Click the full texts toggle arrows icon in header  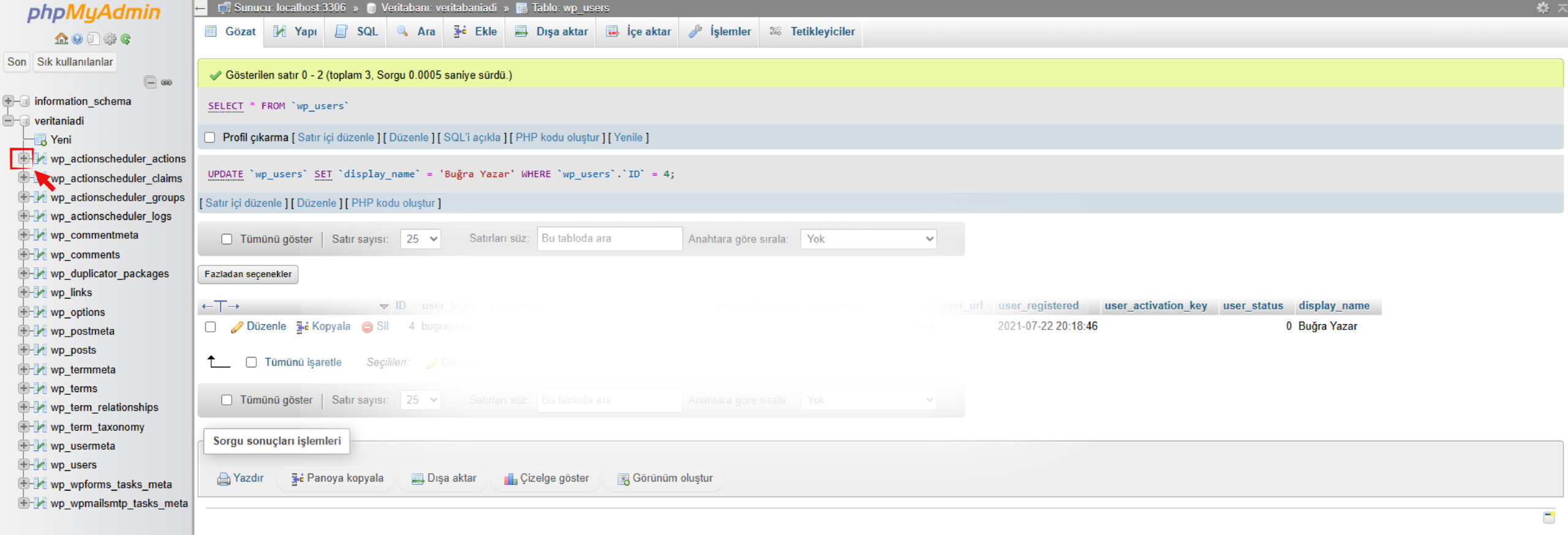221,306
